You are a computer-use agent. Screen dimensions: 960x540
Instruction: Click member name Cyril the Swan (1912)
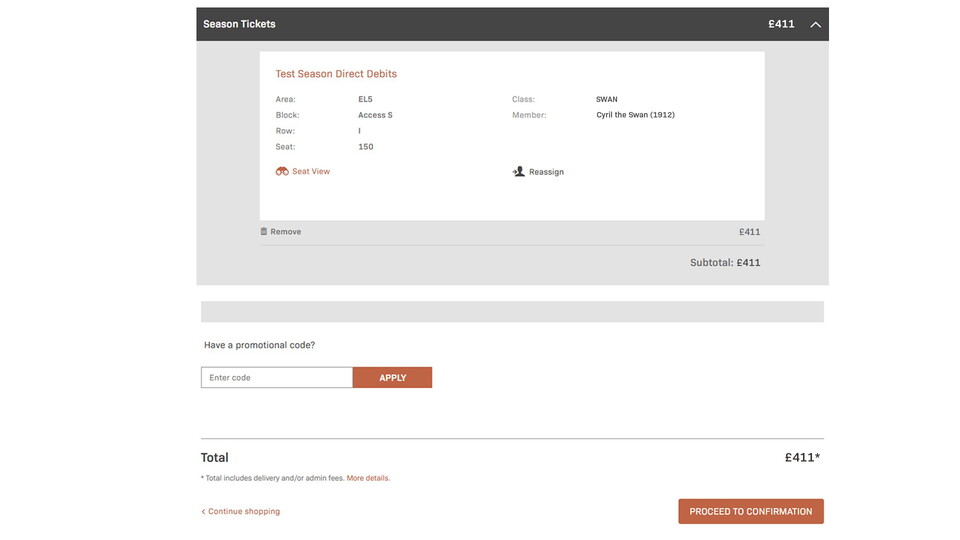(635, 115)
